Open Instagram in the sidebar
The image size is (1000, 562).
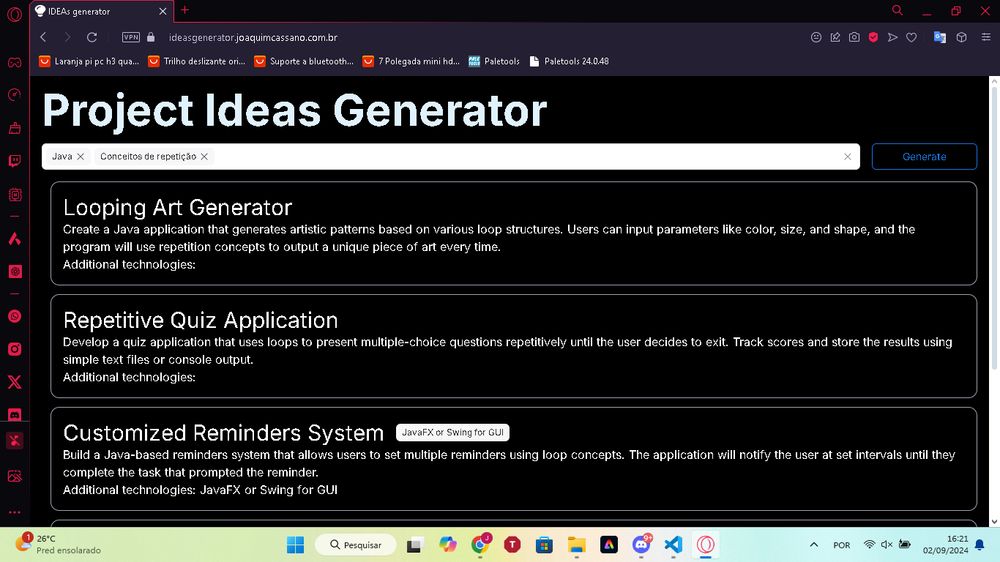click(x=14, y=349)
